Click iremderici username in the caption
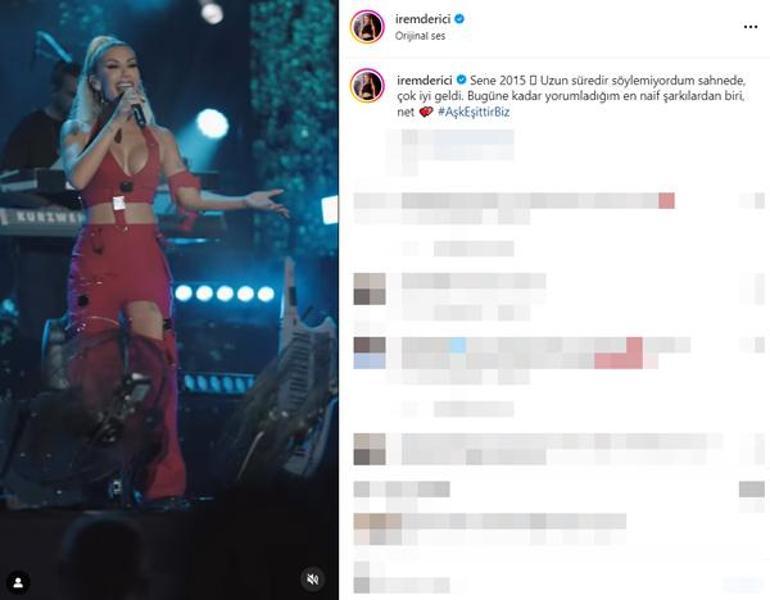 (425, 80)
